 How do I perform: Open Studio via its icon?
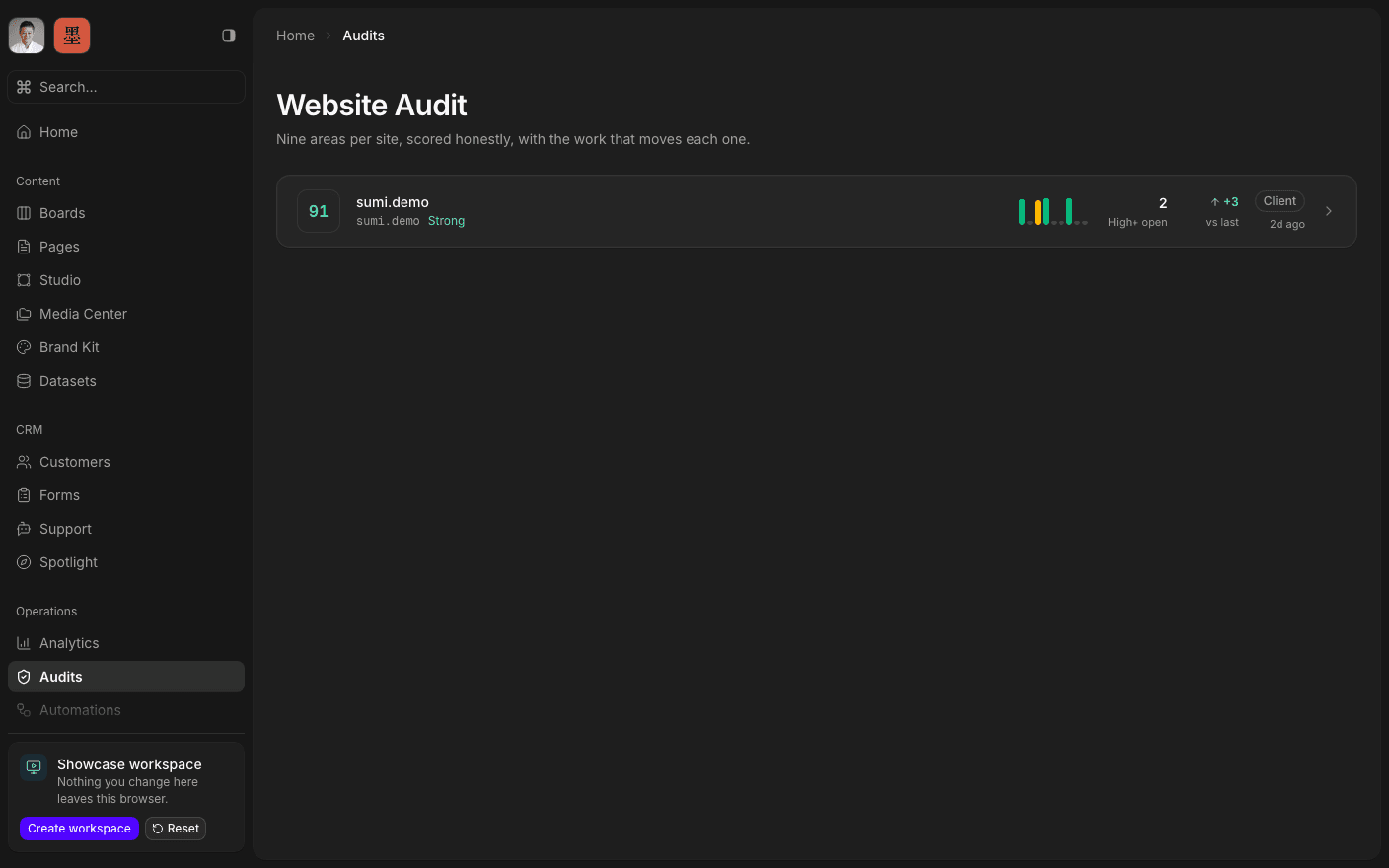(24, 280)
